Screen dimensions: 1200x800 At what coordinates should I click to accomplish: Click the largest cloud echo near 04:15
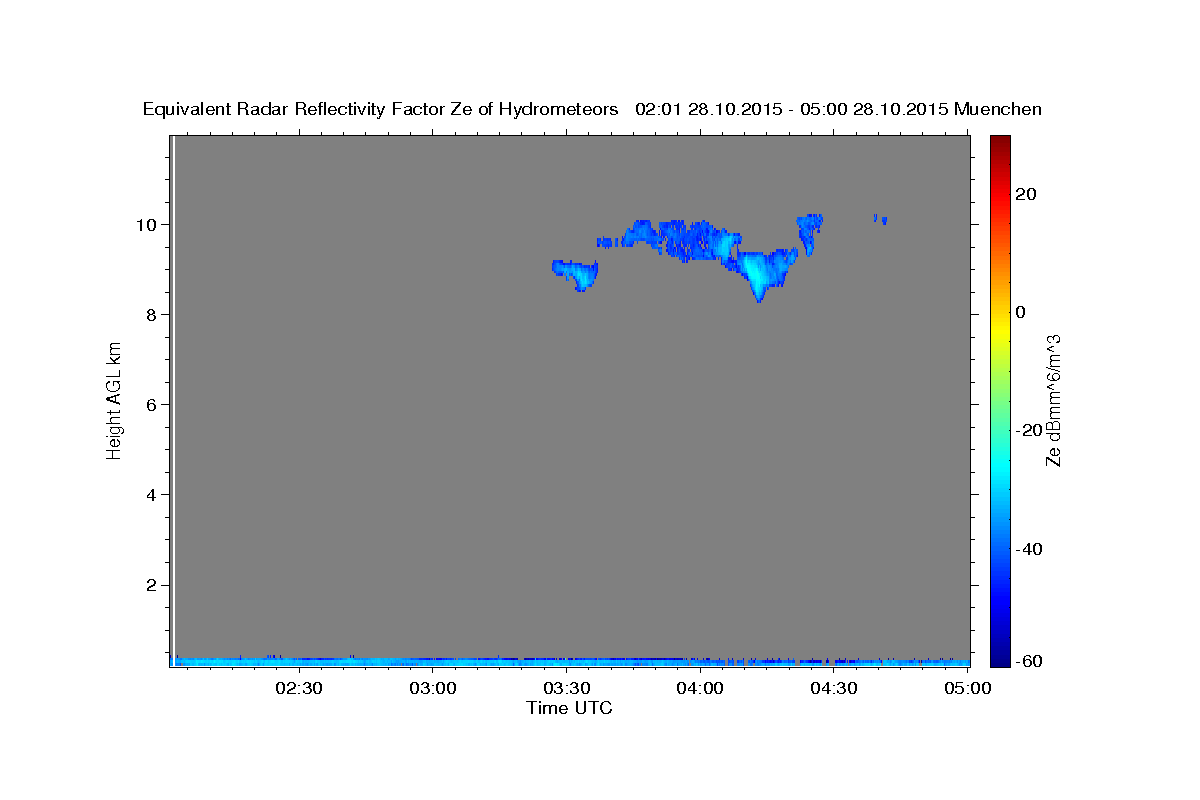coord(760,270)
